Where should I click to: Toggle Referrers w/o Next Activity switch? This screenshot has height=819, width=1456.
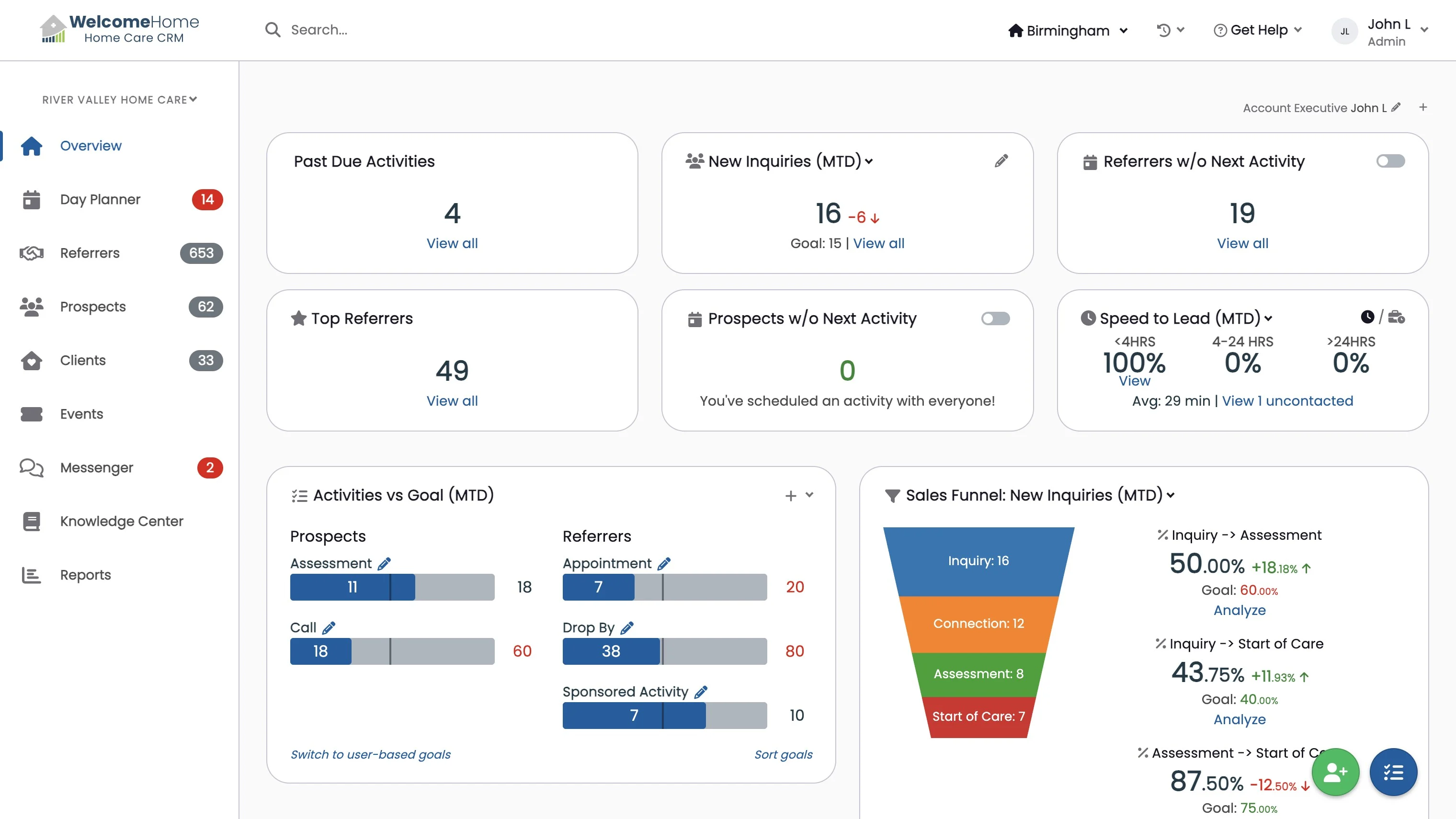tap(1390, 161)
